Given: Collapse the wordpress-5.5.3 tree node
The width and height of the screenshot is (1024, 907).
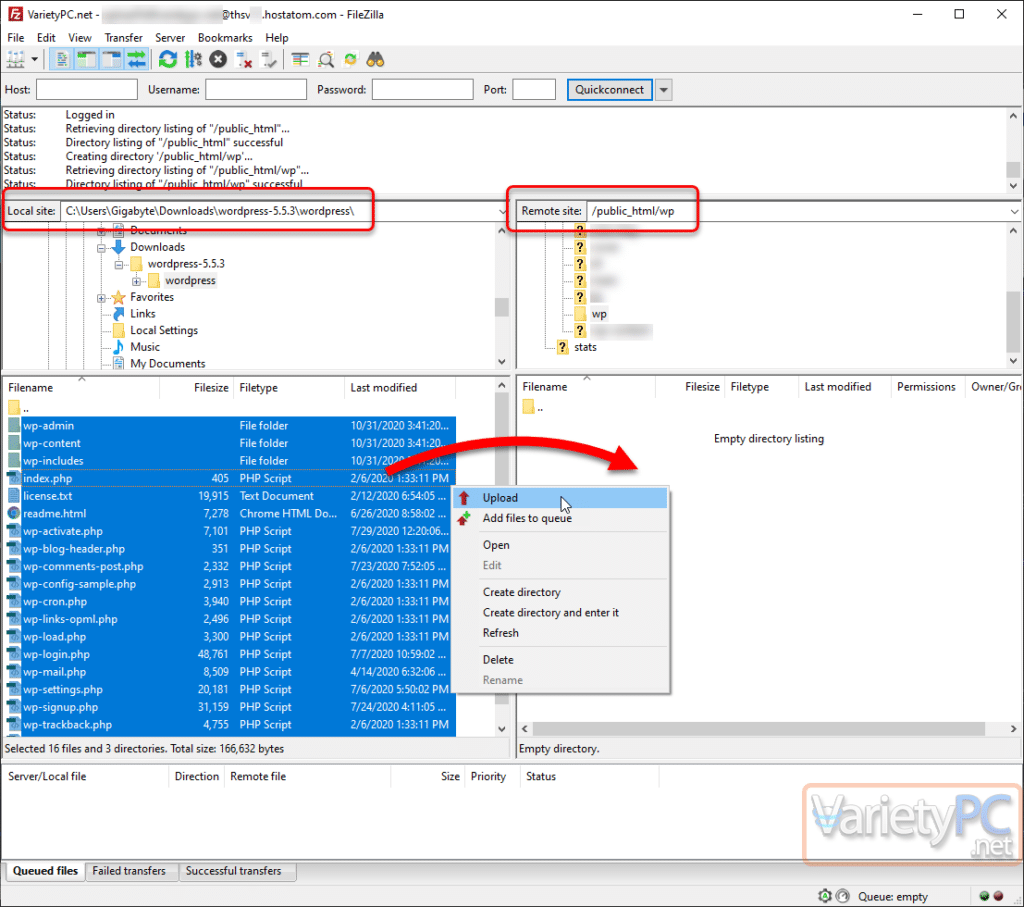Looking at the screenshot, I should click(x=119, y=264).
